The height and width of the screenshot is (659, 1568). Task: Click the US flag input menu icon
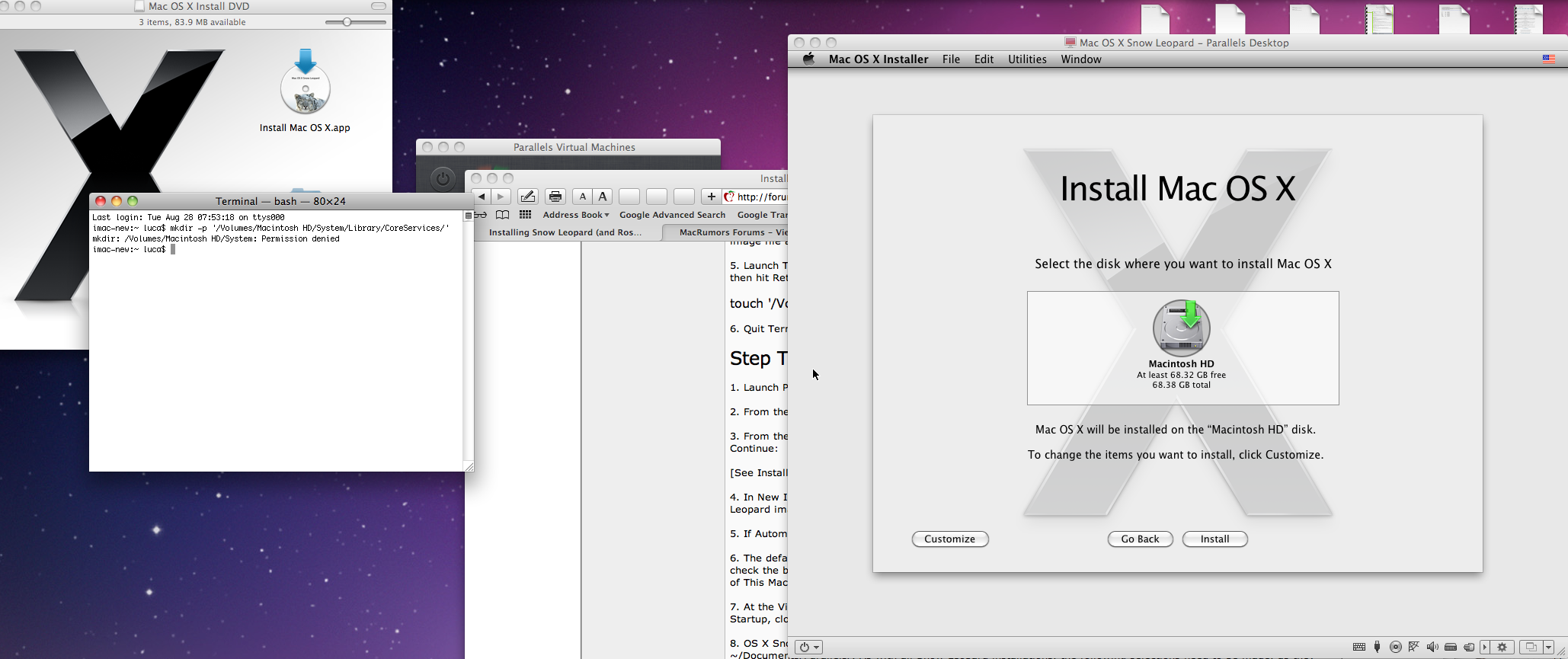coord(1549,59)
